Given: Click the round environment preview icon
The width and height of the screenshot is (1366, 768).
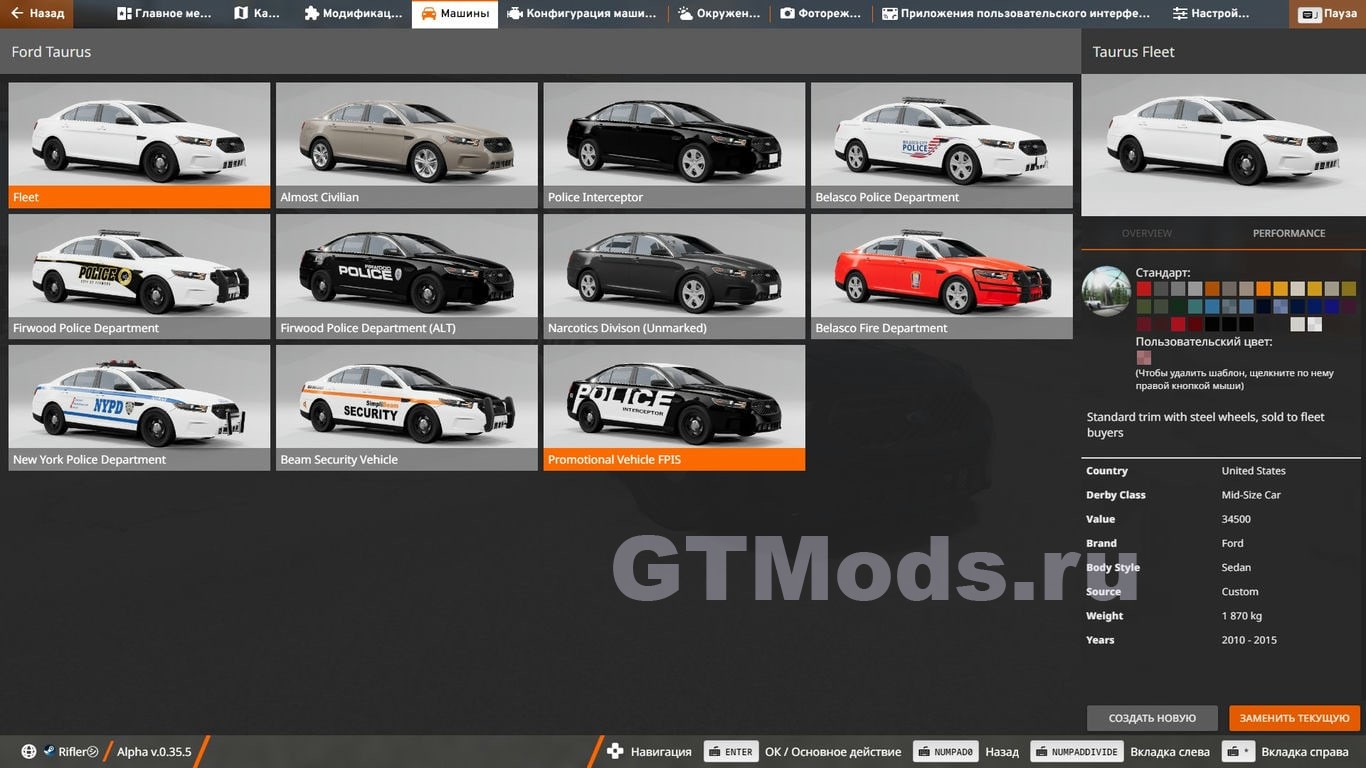Looking at the screenshot, I should [x=1106, y=292].
